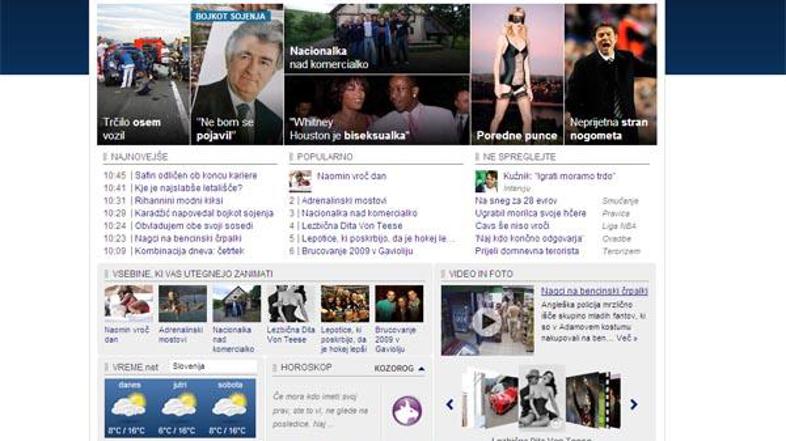
Task: Click the Naomin vroč dan thumbnail in Popularno
Action: point(300,181)
